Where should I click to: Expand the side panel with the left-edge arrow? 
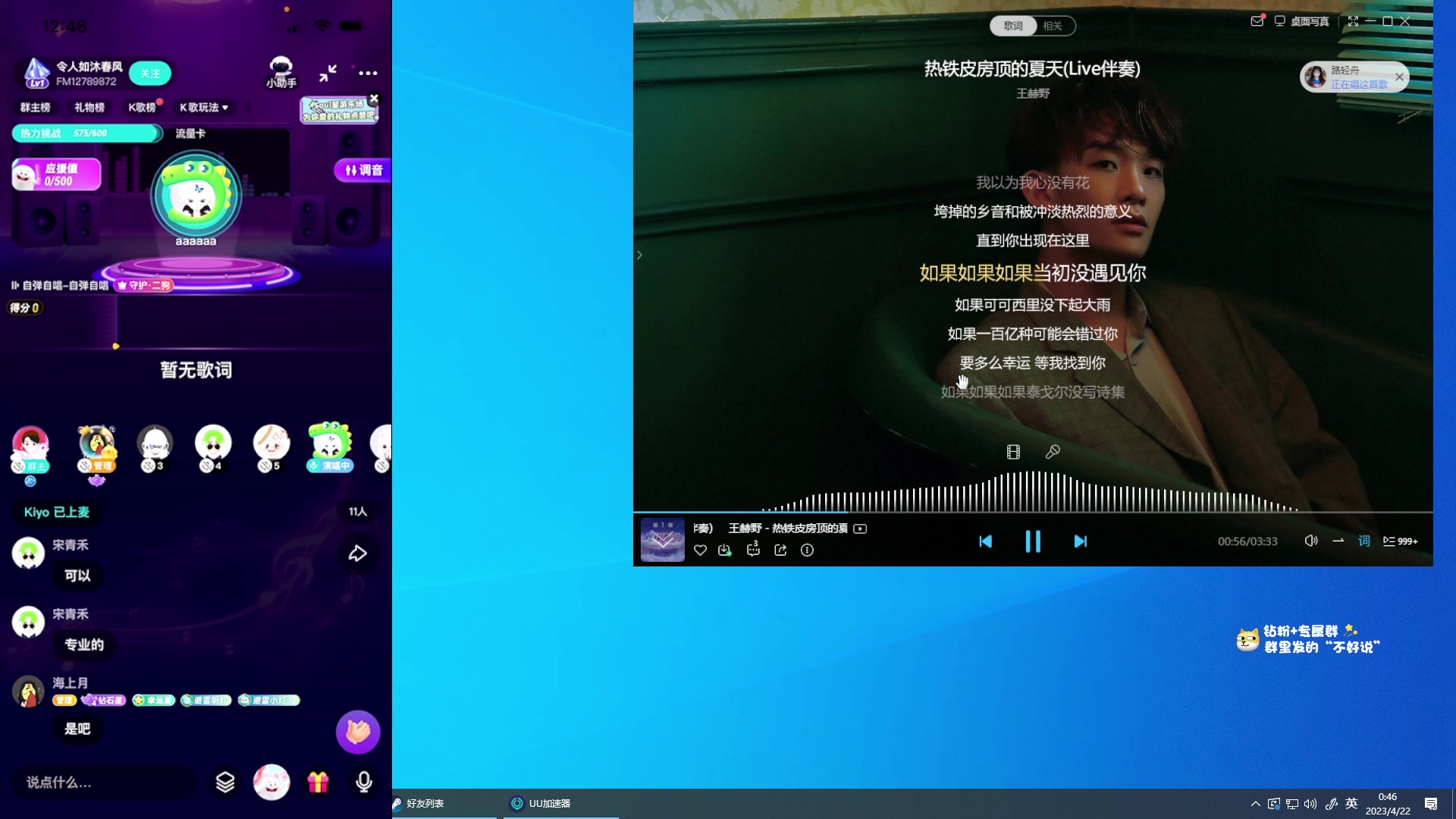(x=639, y=256)
